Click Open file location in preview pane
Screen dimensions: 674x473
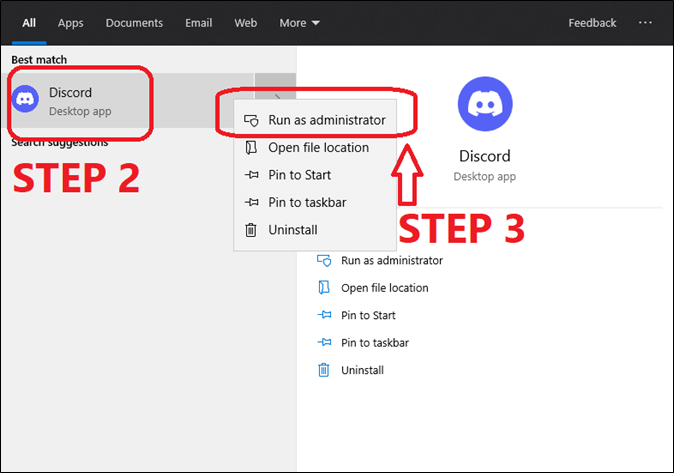coord(385,288)
